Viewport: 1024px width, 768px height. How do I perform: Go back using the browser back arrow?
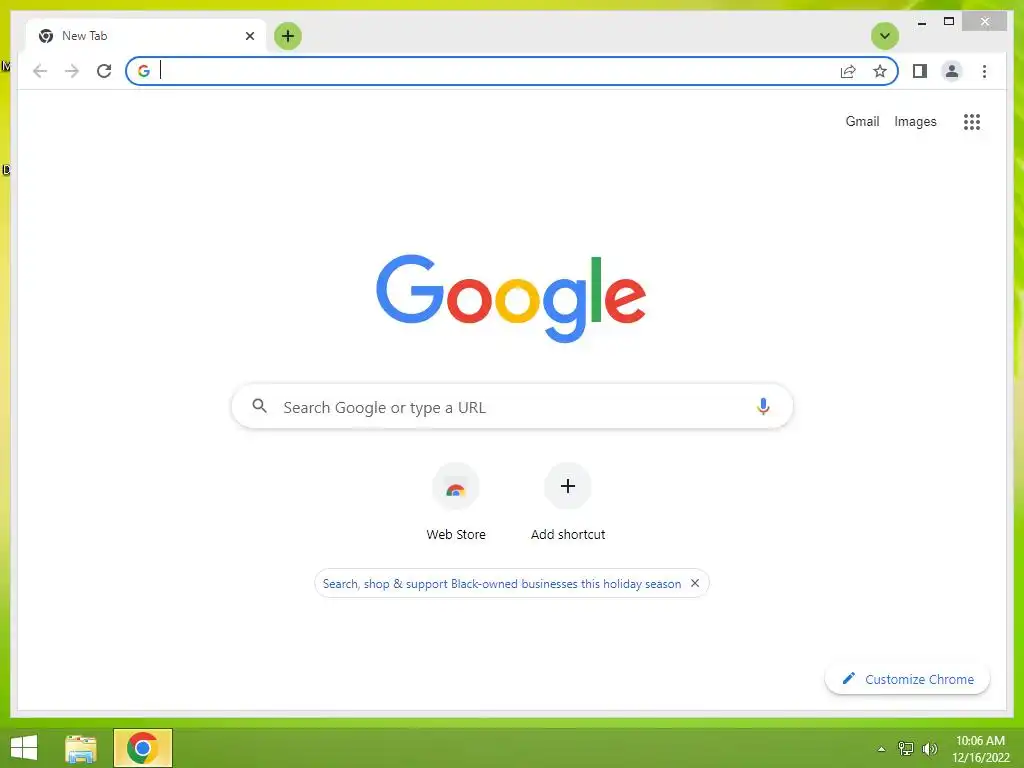(x=40, y=71)
